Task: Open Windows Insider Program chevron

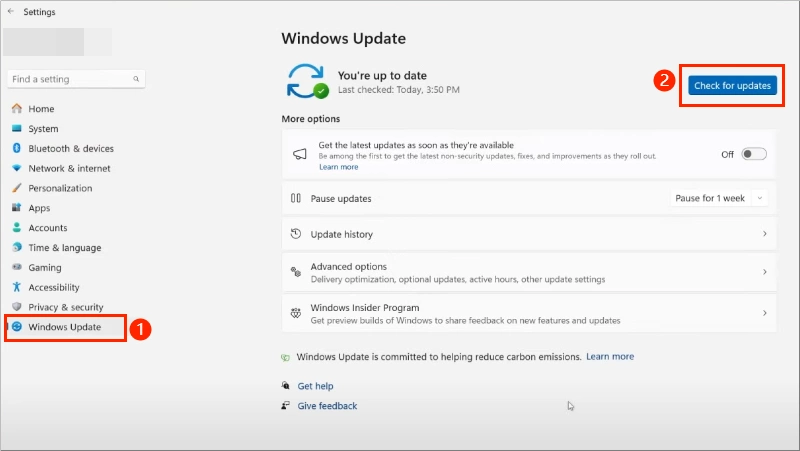Action: pyautogui.click(x=764, y=313)
